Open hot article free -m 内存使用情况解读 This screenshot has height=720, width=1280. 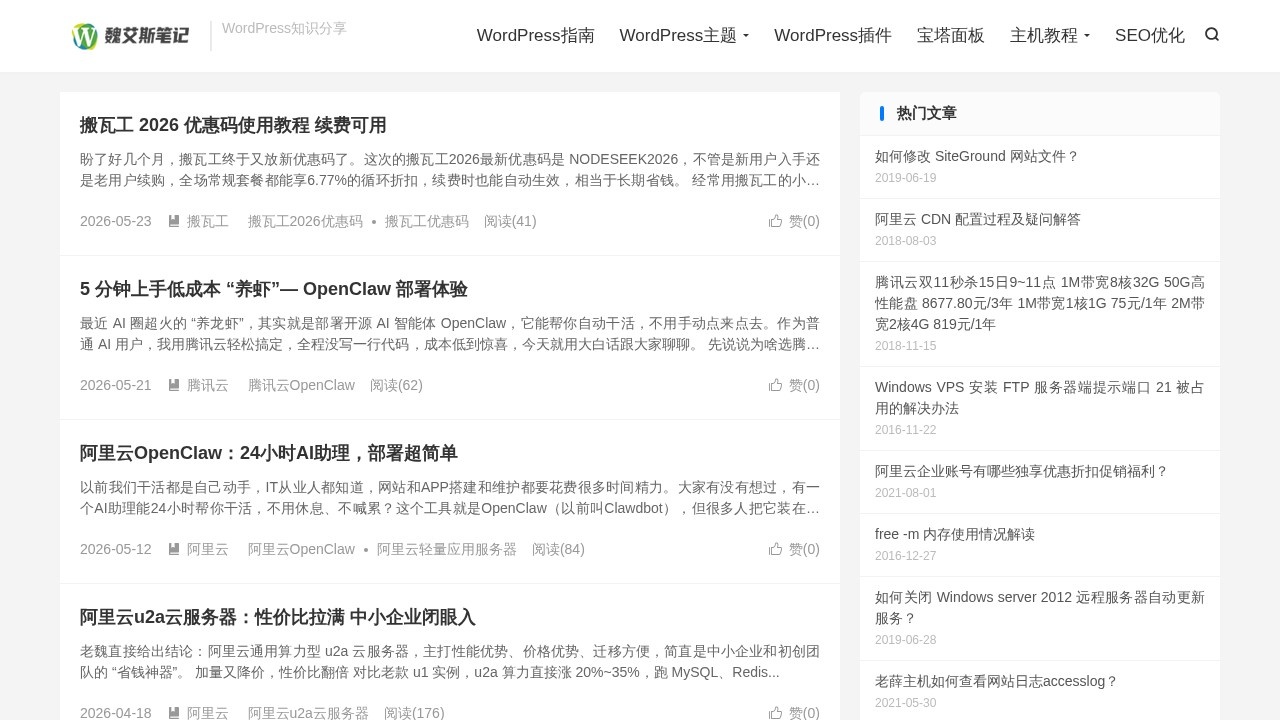click(955, 534)
